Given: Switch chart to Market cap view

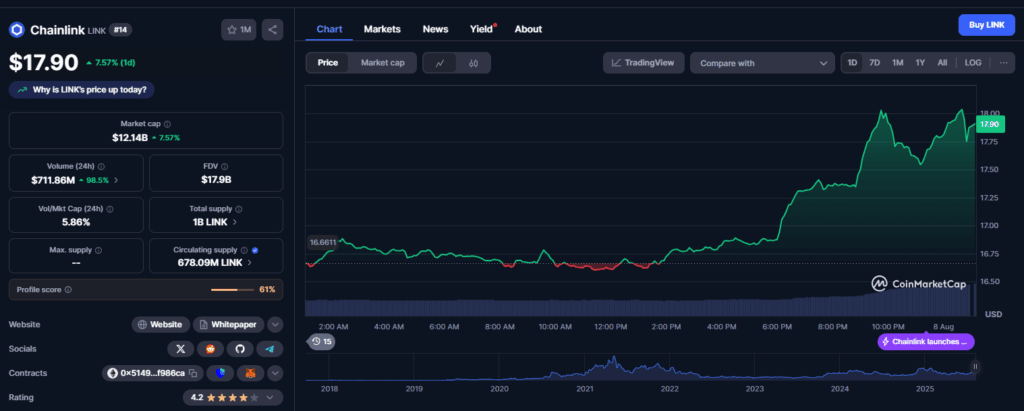Looking at the screenshot, I should tap(383, 63).
